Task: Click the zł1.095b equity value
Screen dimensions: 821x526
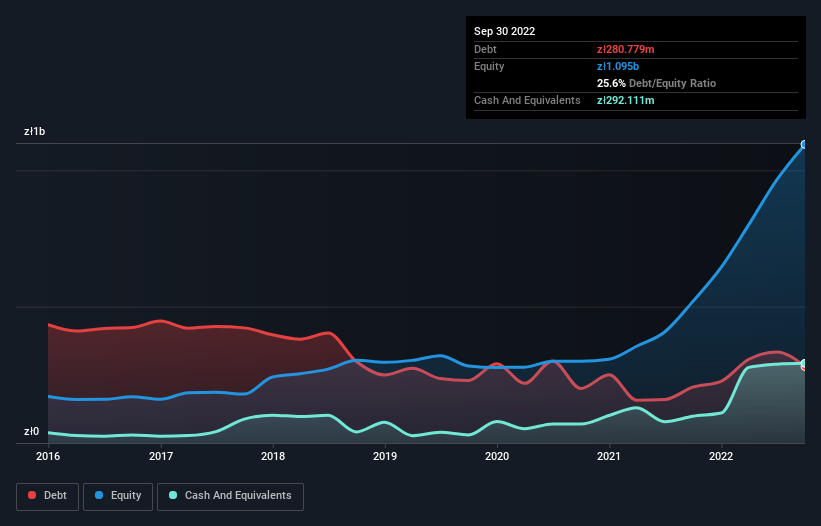Action: point(618,66)
